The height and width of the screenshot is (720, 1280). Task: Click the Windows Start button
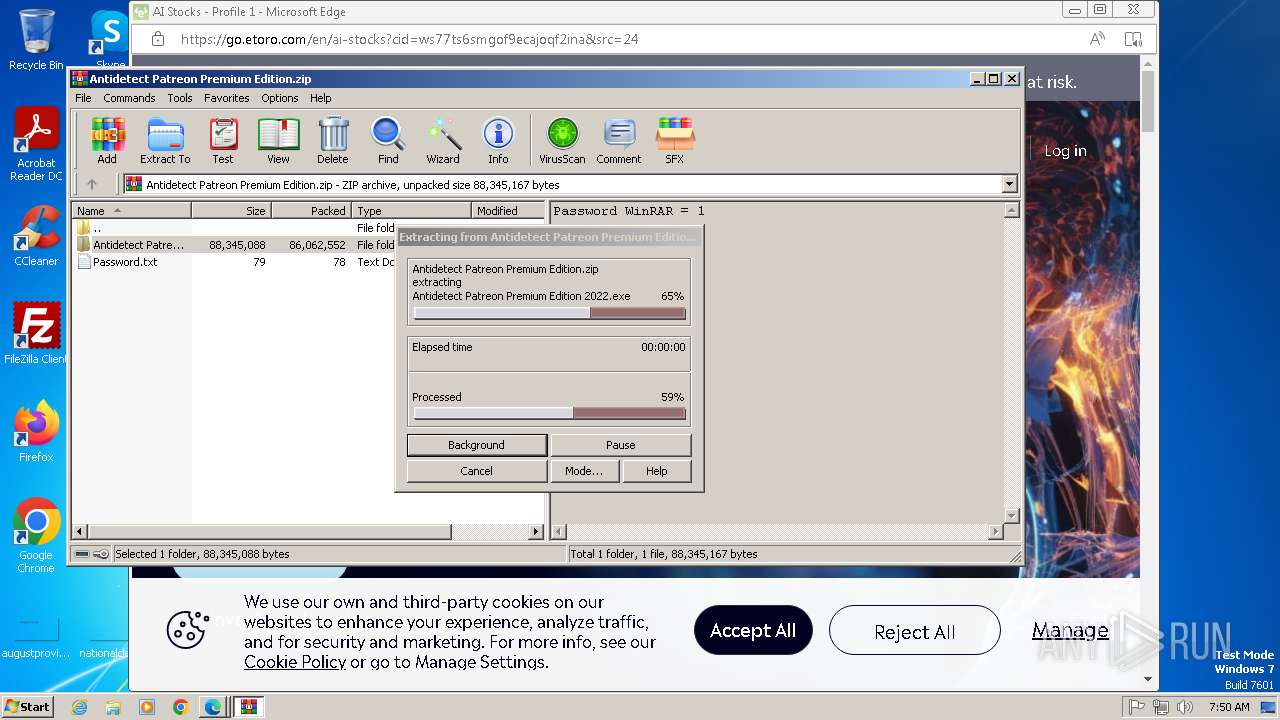(27, 706)
